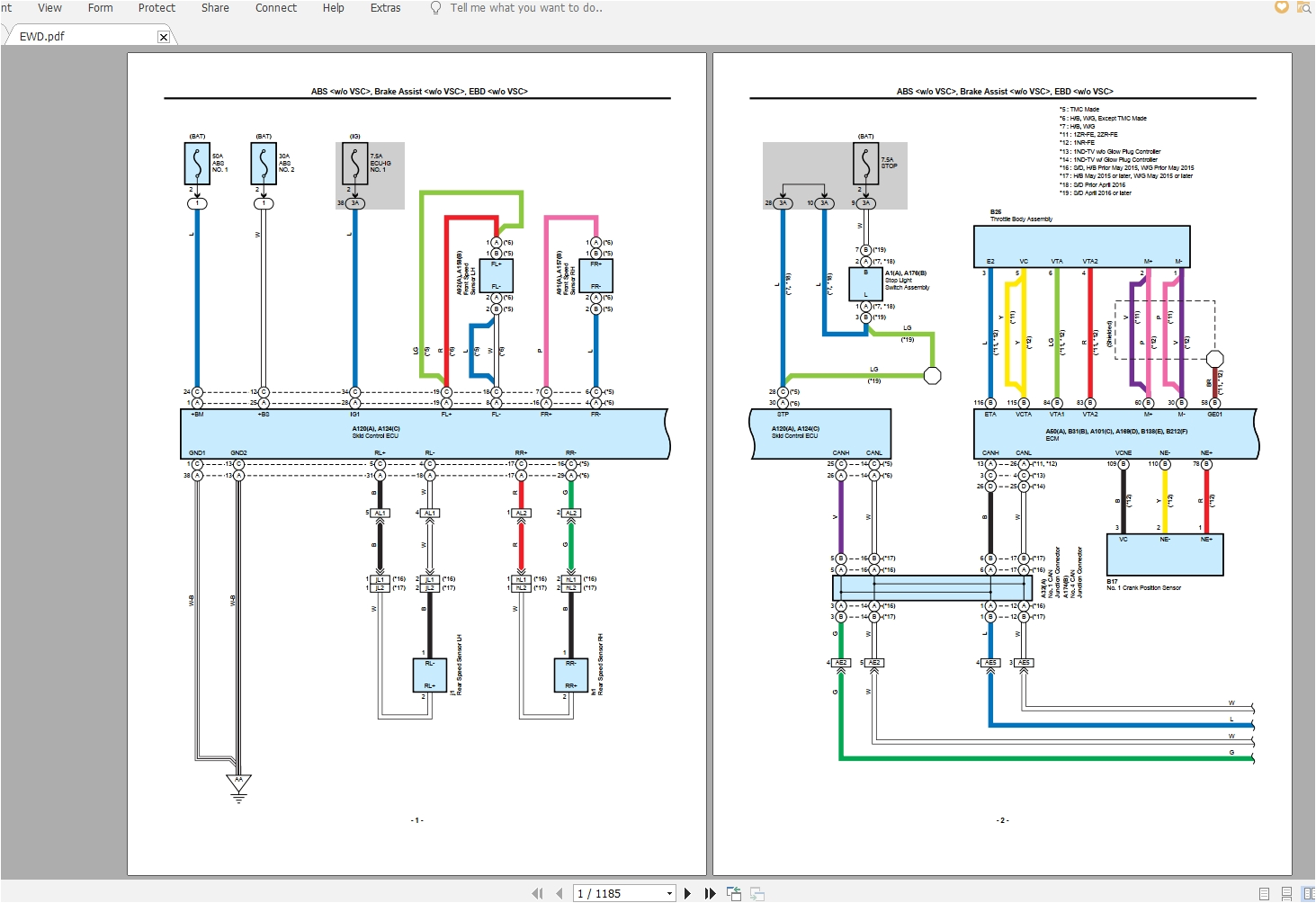
Task: Click the previous page arrow
Action: pos(560,892)
